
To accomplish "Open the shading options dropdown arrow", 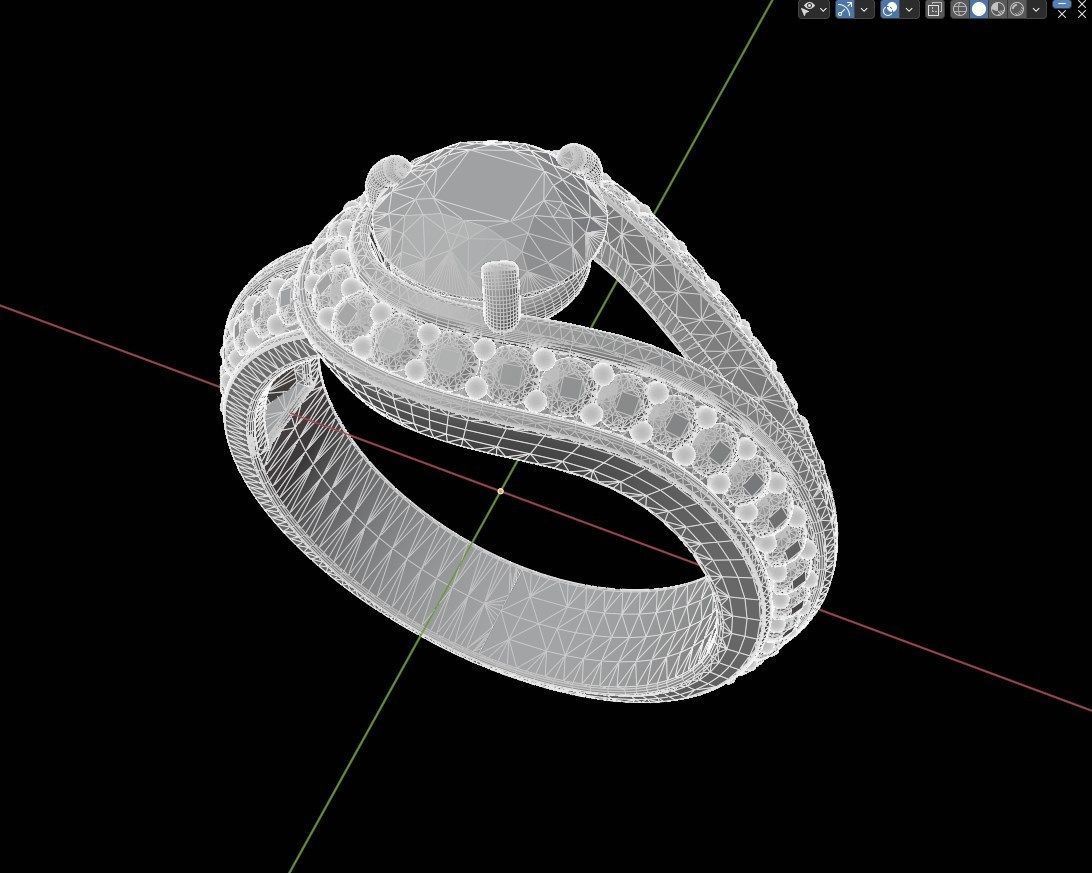I will (1036, 10).
